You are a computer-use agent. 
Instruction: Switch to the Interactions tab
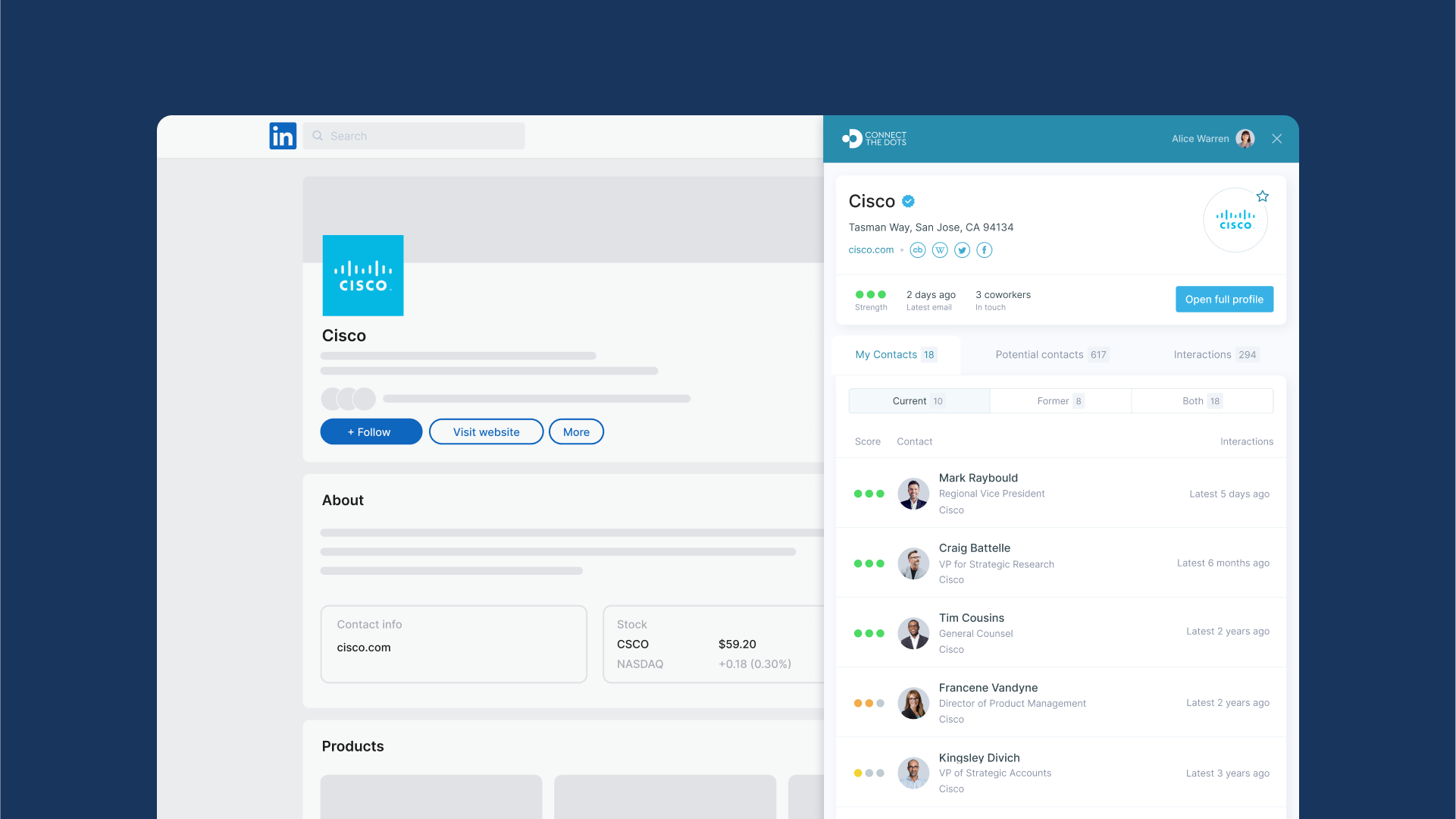coord(1215,355)
